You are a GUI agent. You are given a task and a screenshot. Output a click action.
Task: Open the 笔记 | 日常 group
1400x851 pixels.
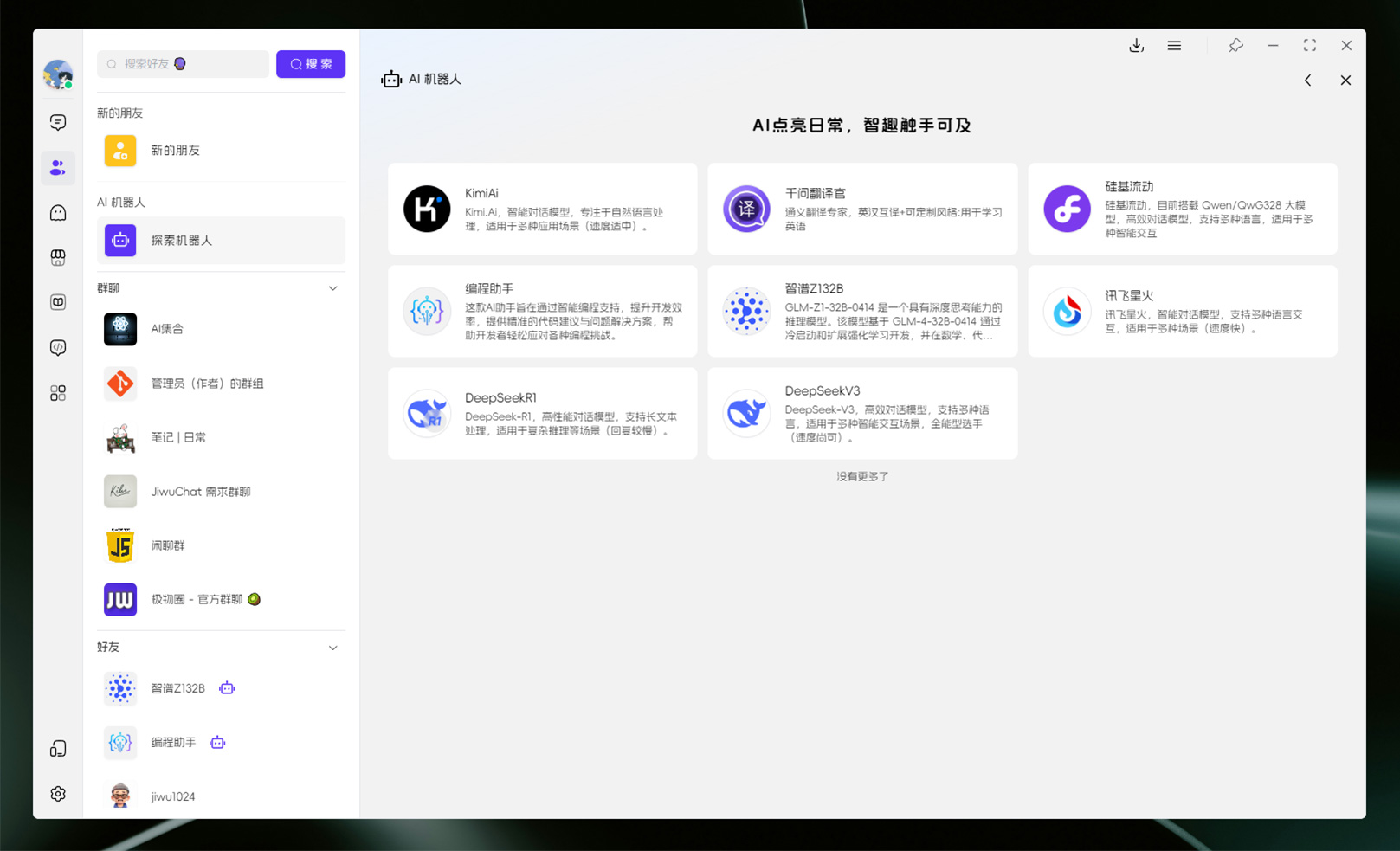click(221, 437)
